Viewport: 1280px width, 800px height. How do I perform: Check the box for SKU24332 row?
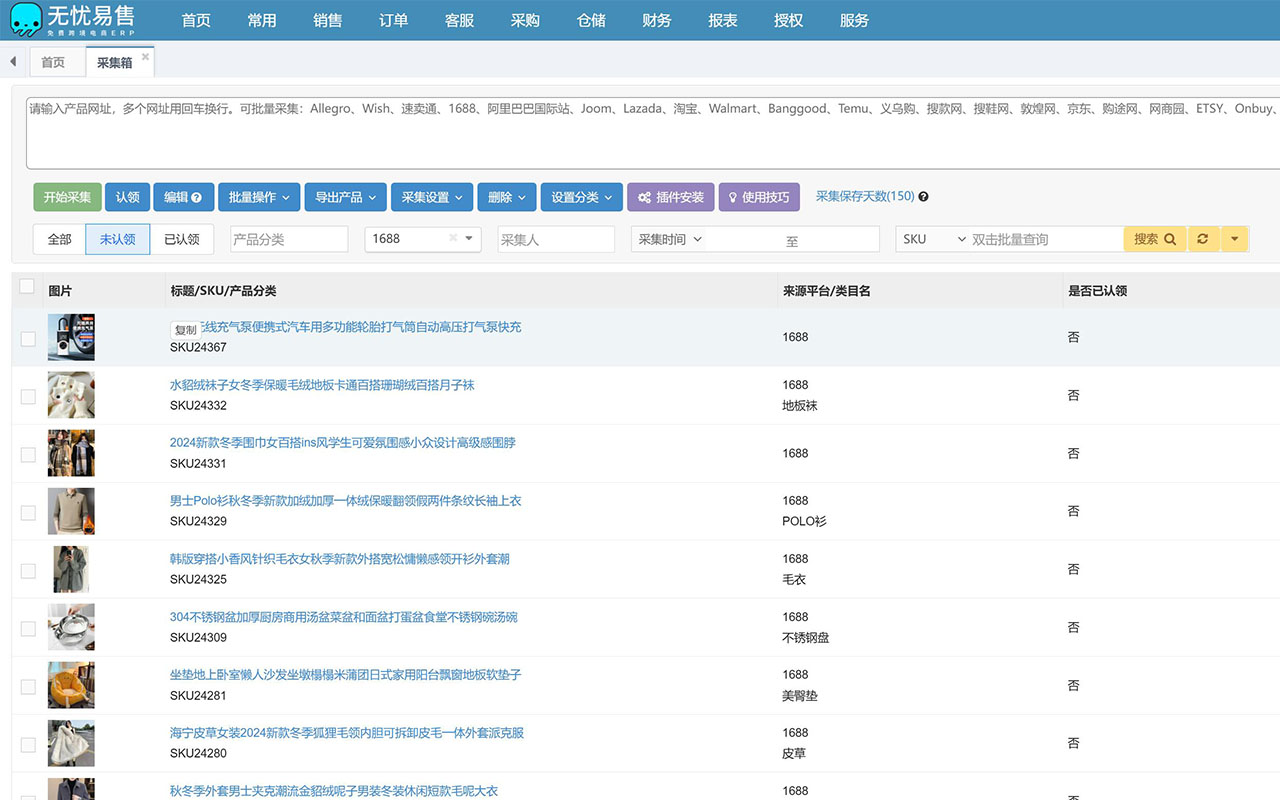[x=28, y=396]
